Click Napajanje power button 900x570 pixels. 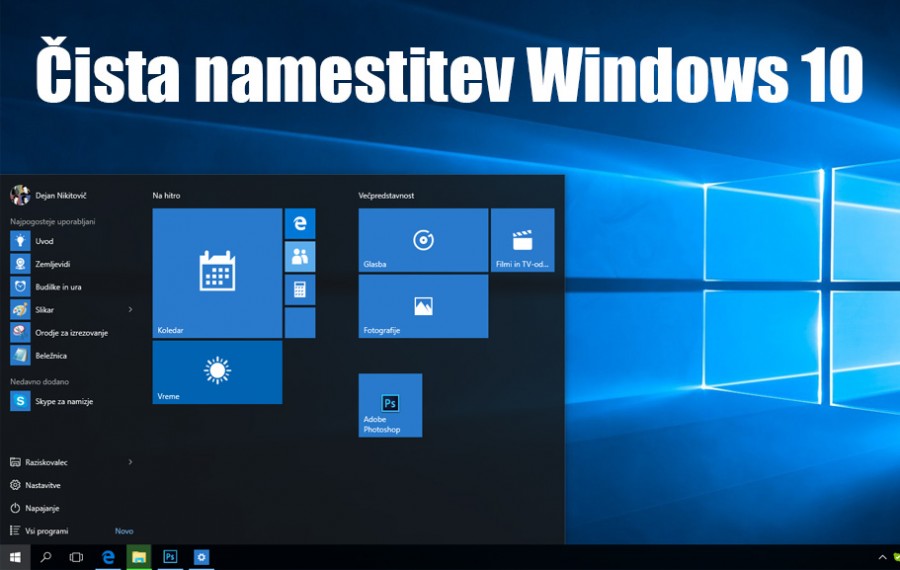[40, 508]
